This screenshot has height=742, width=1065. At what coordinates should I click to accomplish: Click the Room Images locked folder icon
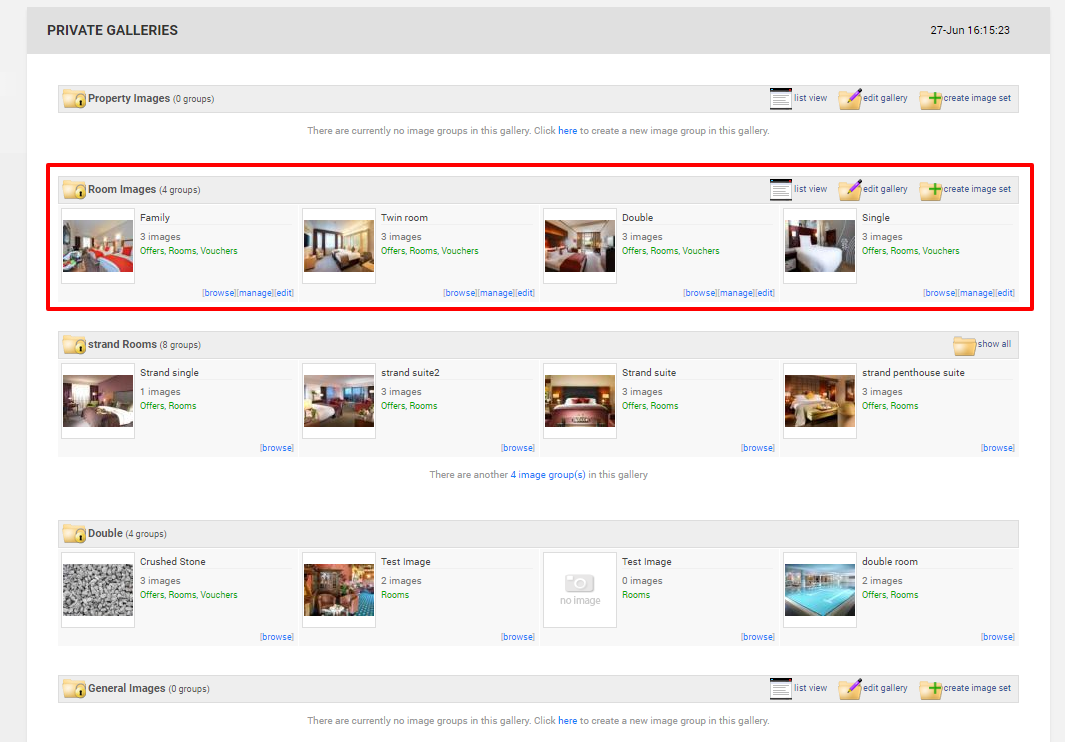click(x=74, y=190)
